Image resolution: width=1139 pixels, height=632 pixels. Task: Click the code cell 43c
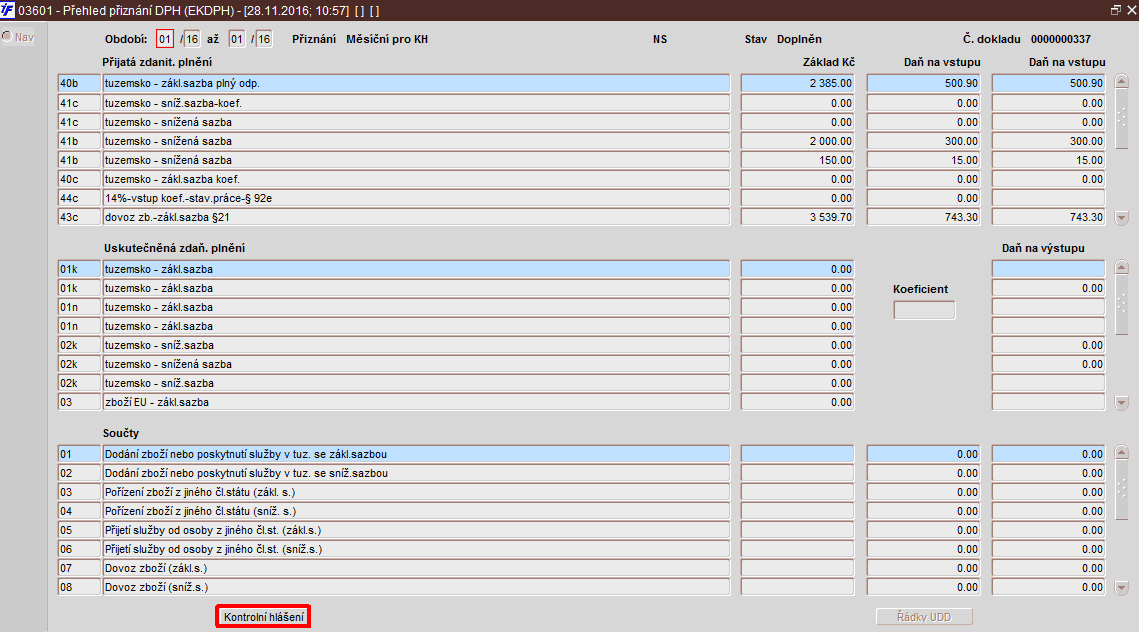(79, 216)
